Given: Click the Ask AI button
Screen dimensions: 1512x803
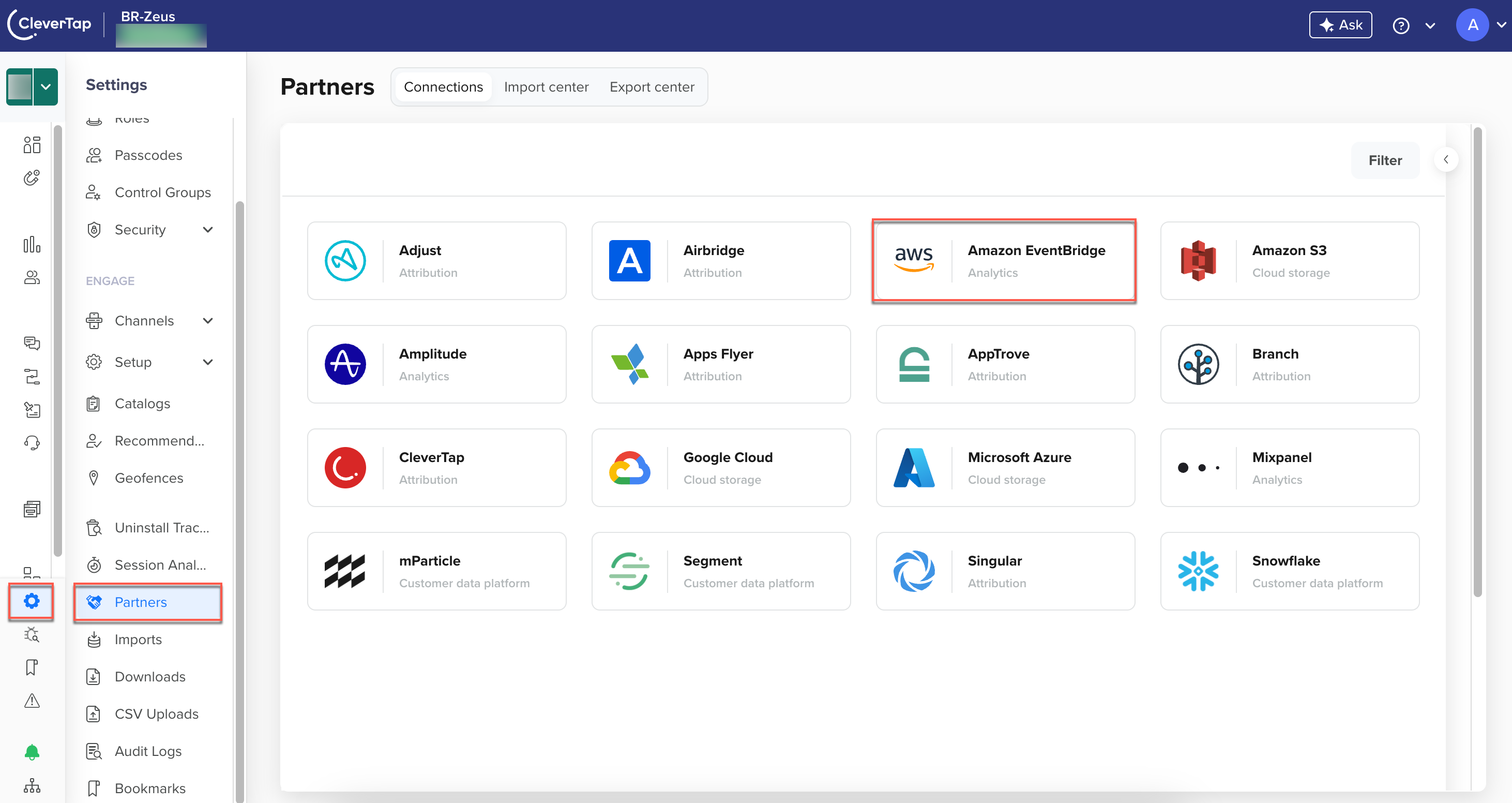Looking at the screenshot, I should click(1340, 25).
